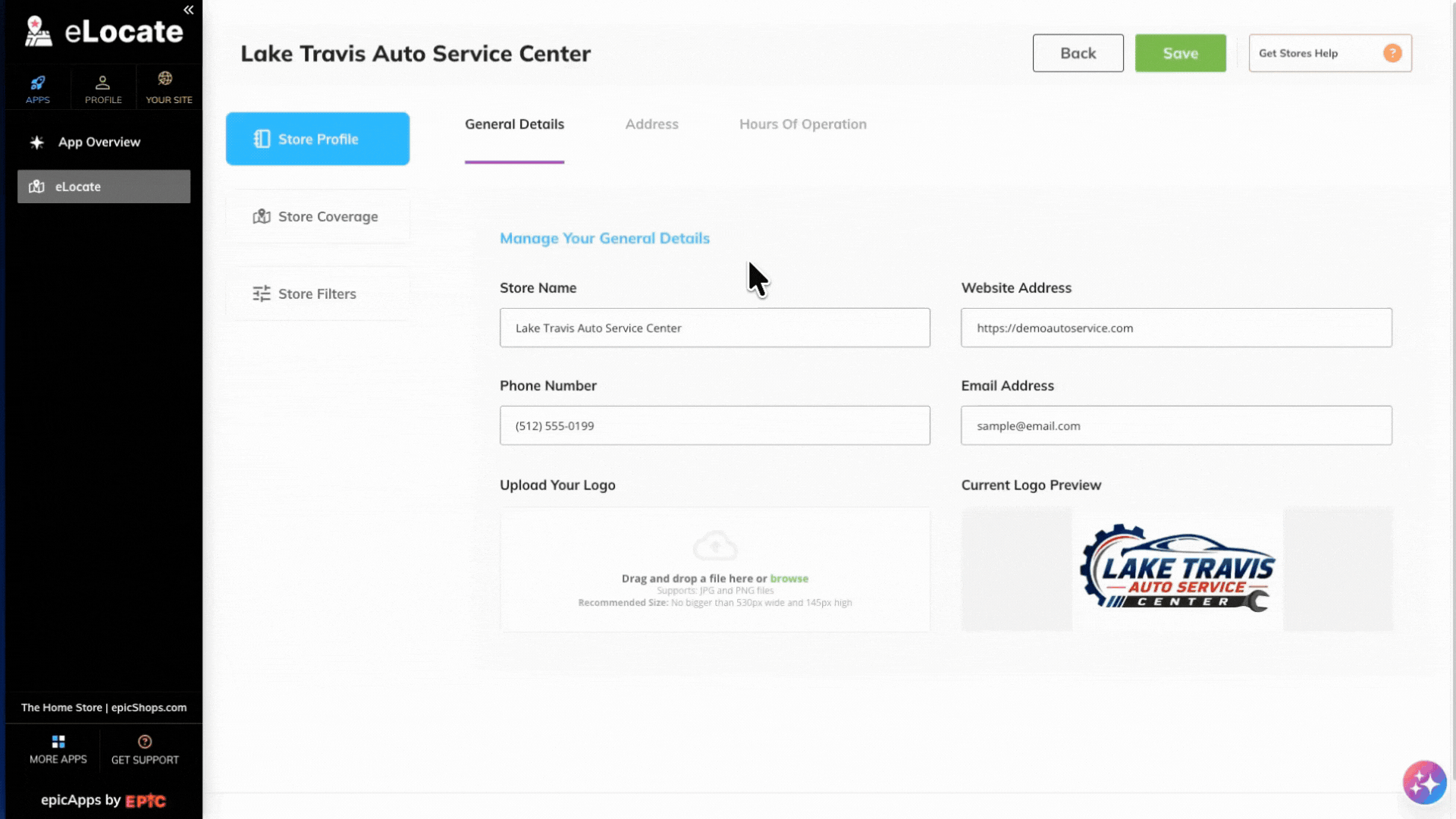The width and height of the screenshot is (1456, 819).
Task: Open the Hours Of Operation tab
Action: pyautogui.click(x=802, y=124)
